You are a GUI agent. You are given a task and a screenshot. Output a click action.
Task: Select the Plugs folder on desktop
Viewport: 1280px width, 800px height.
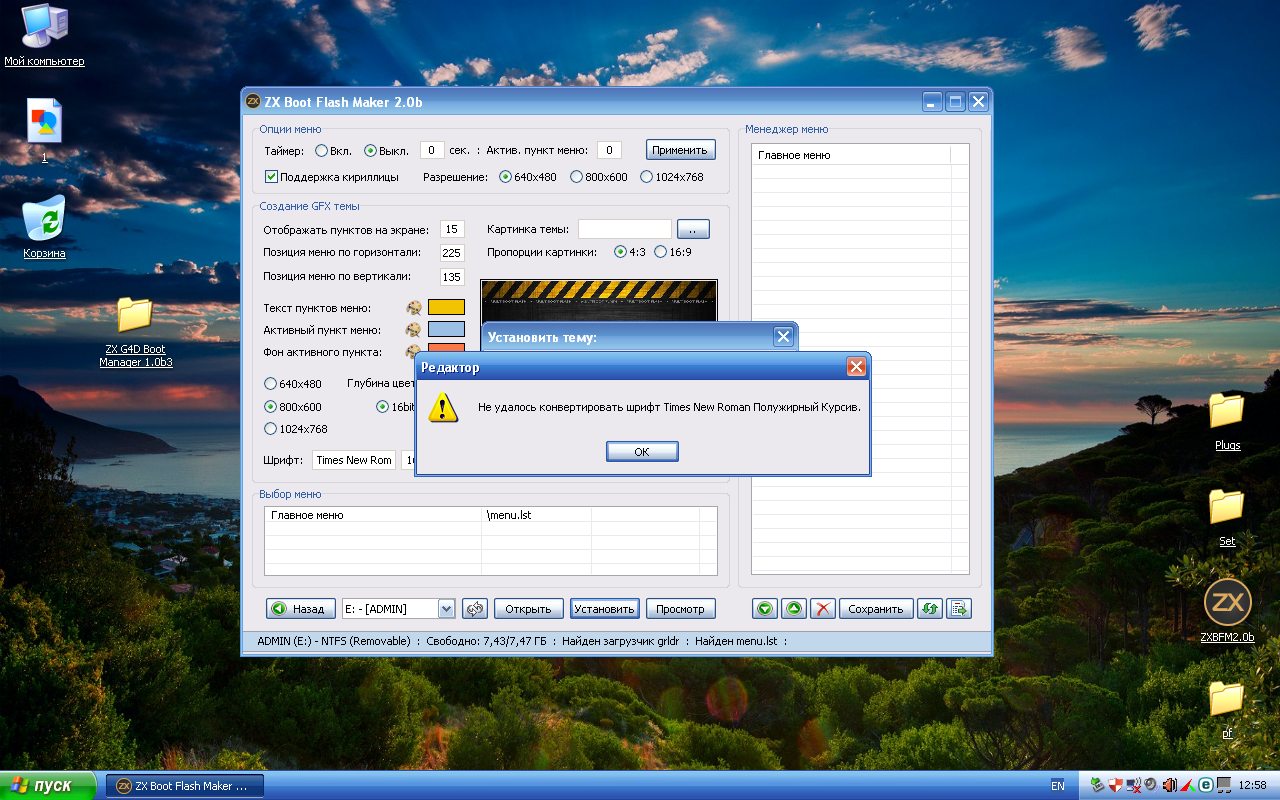tap(1227, 421)
